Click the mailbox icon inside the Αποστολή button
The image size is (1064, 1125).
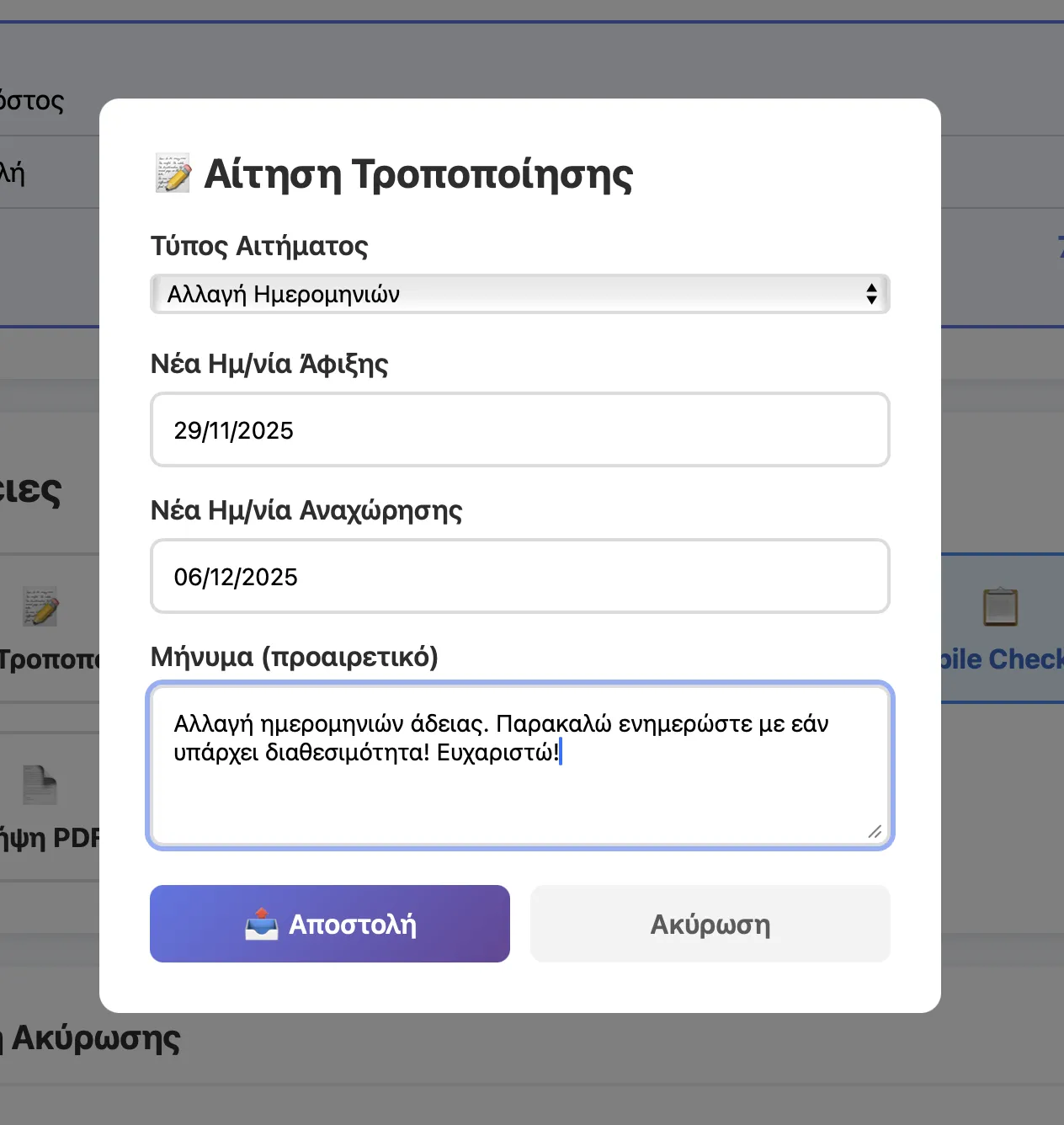pyautogui.click(x=262, y=924)
